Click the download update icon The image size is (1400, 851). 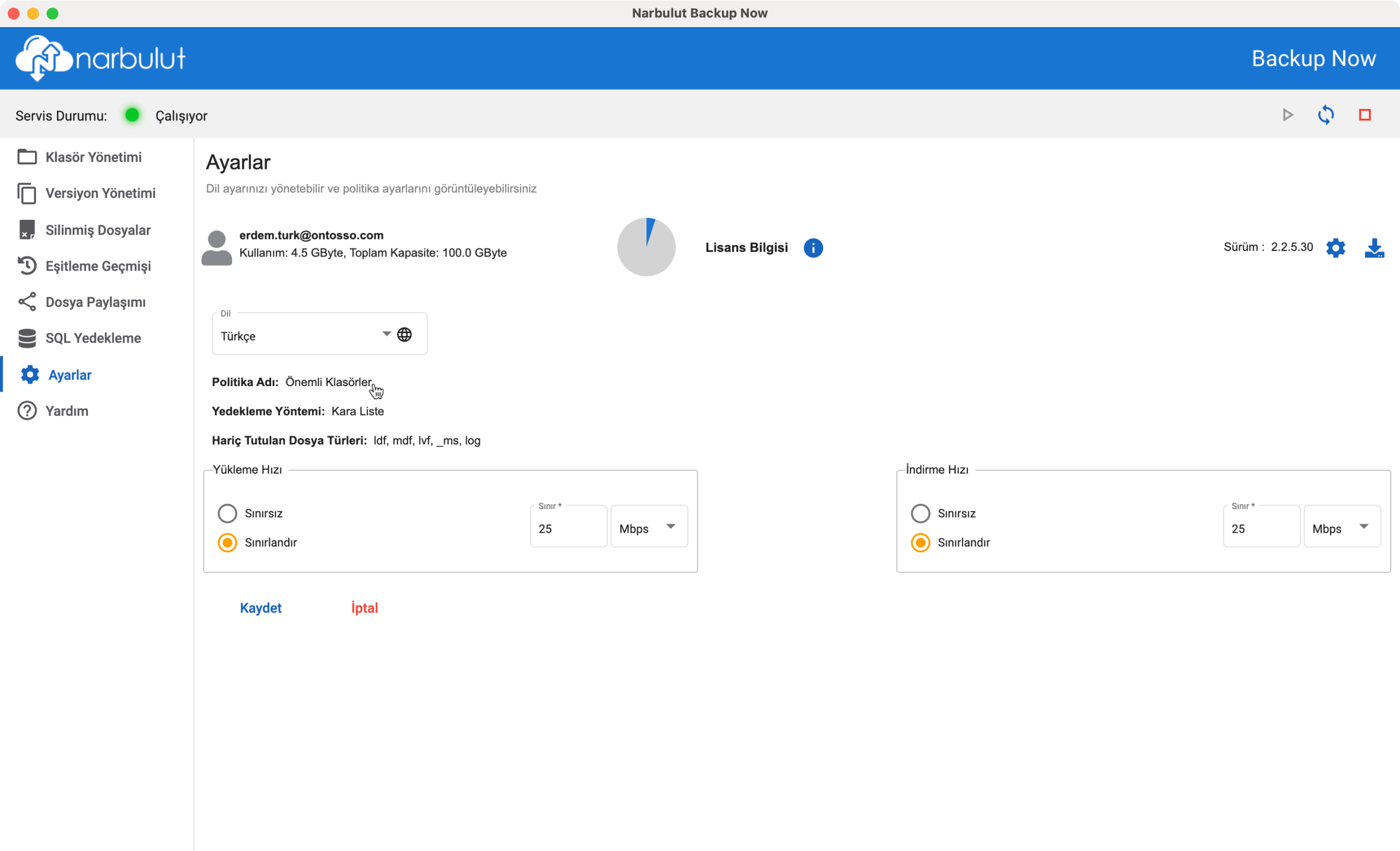pos(1374,248)
